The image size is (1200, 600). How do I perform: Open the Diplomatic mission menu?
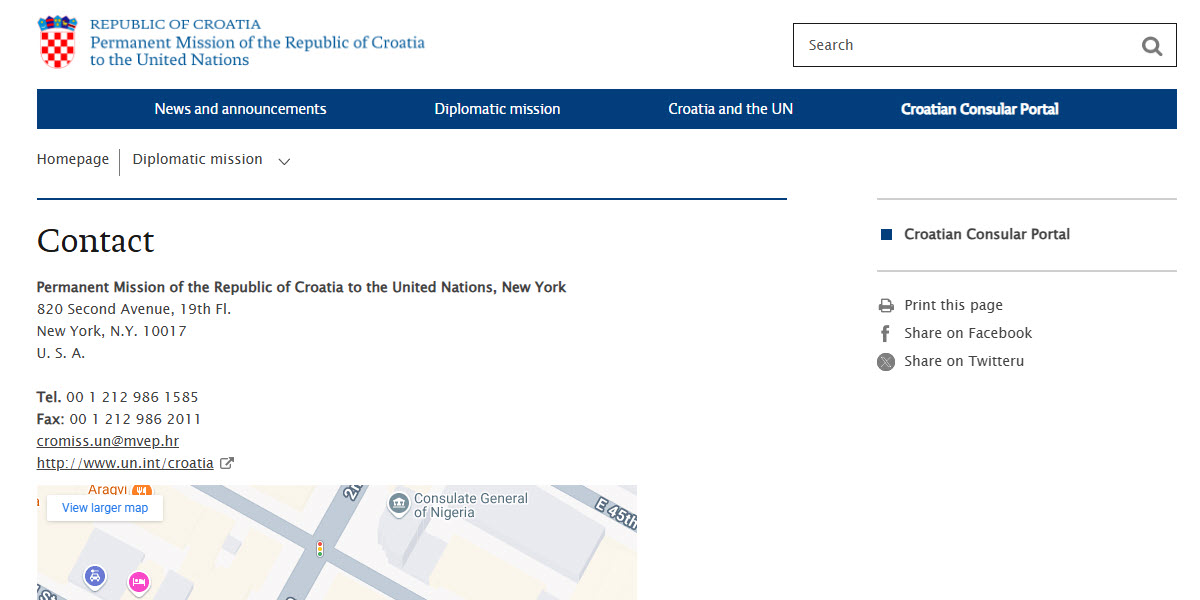[497, 109]
